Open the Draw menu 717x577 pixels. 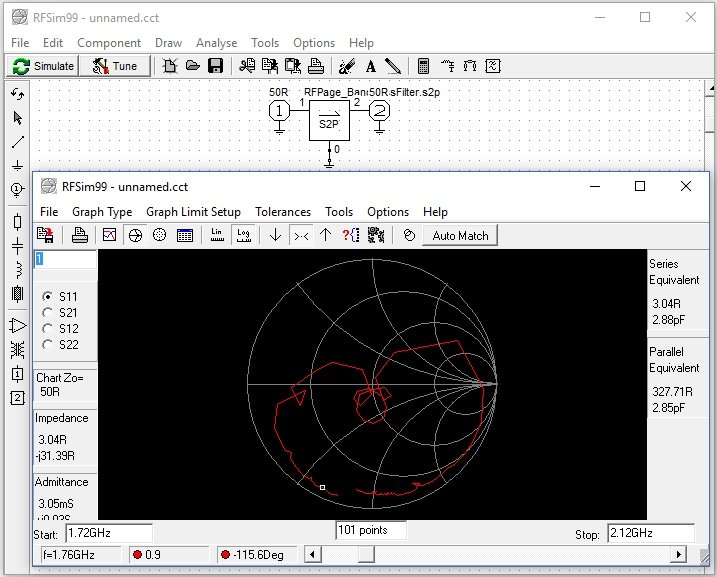tap(168, 43)
